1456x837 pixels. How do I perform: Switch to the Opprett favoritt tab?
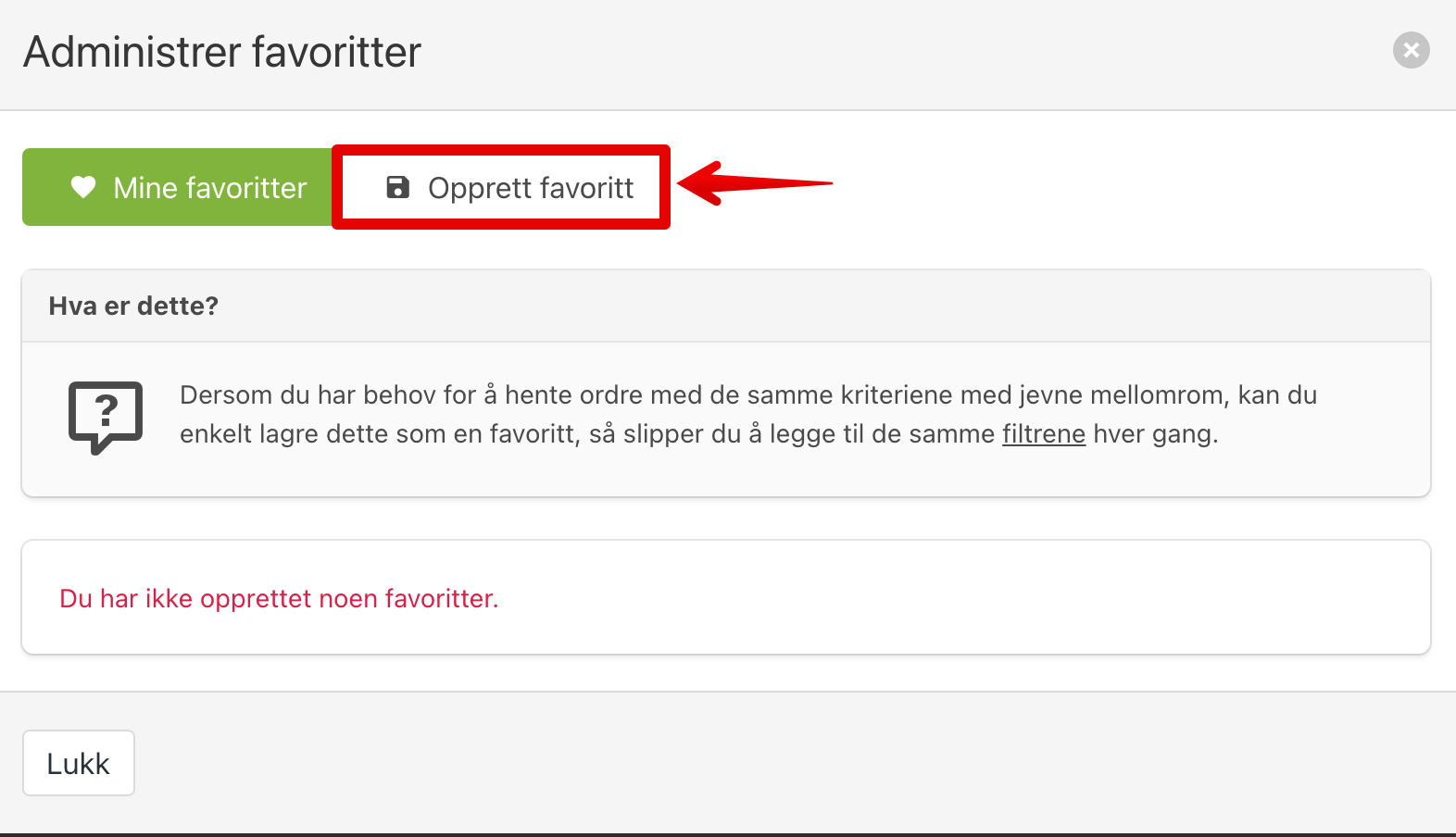[501, 187]
